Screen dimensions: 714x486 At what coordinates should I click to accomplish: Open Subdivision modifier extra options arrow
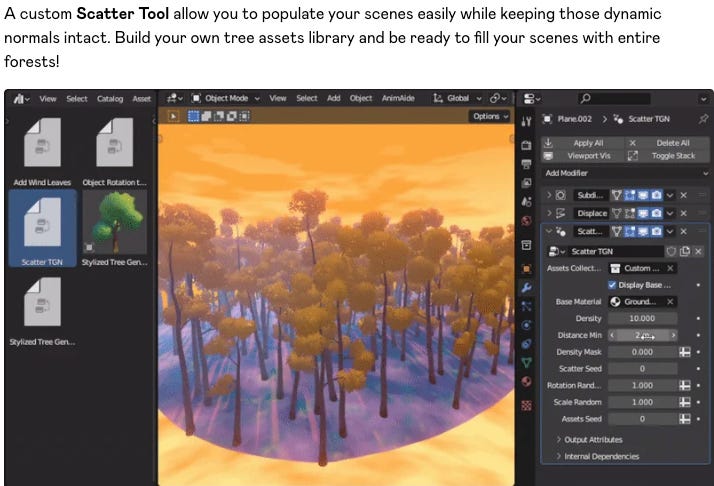click(x=670, y=195)
